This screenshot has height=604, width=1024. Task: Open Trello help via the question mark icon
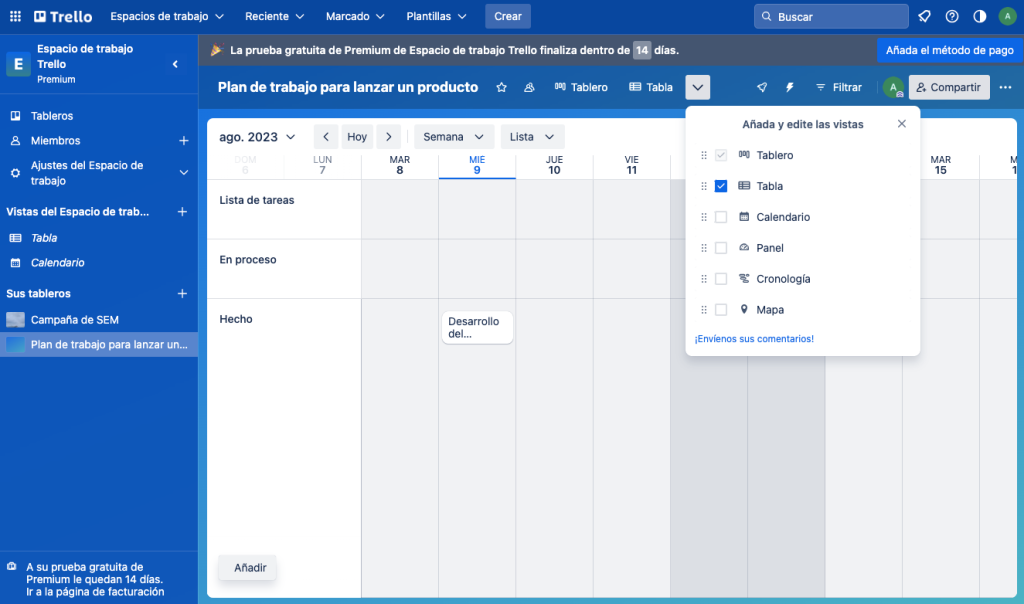coord(951,15)
